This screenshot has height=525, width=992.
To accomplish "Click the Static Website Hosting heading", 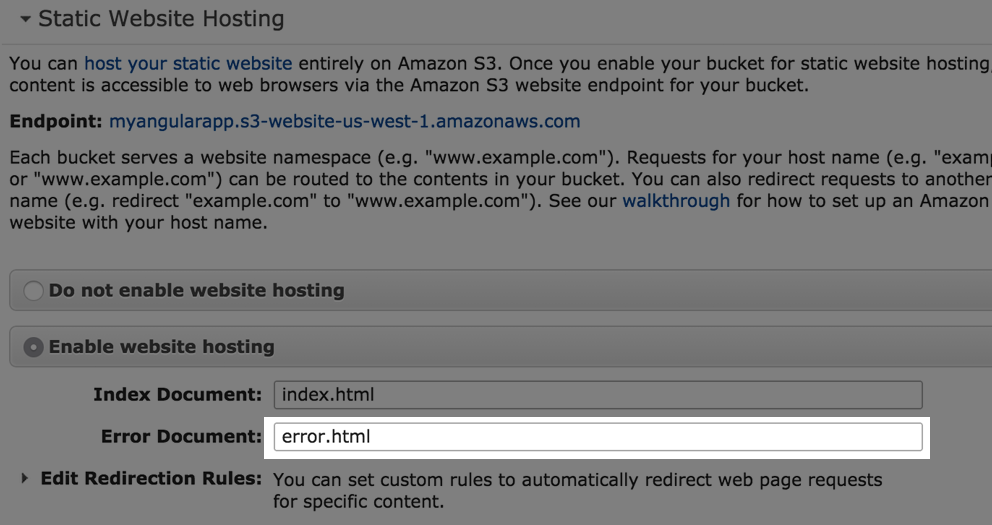I will pos(161,19).
